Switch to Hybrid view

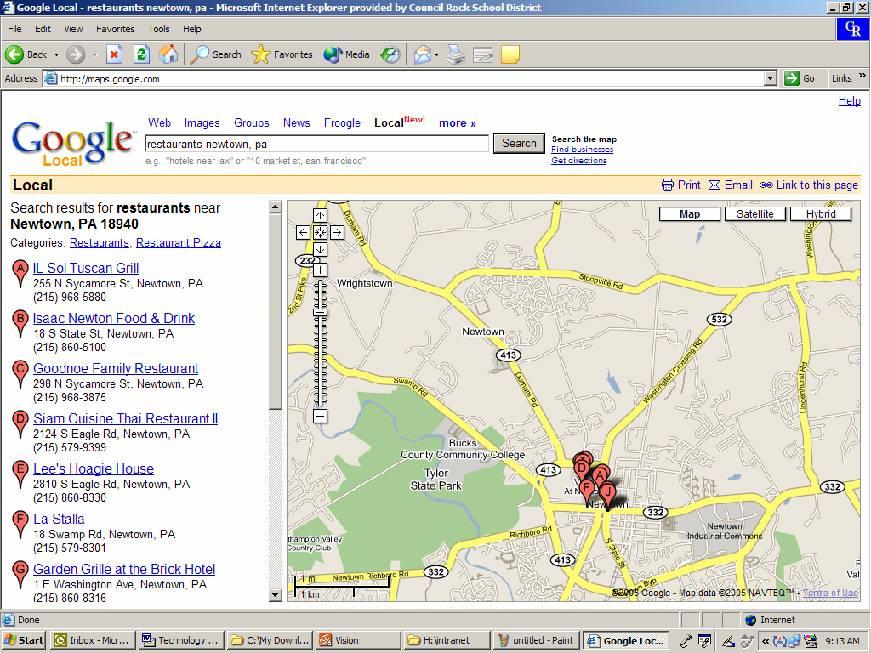tap(820, 214)
